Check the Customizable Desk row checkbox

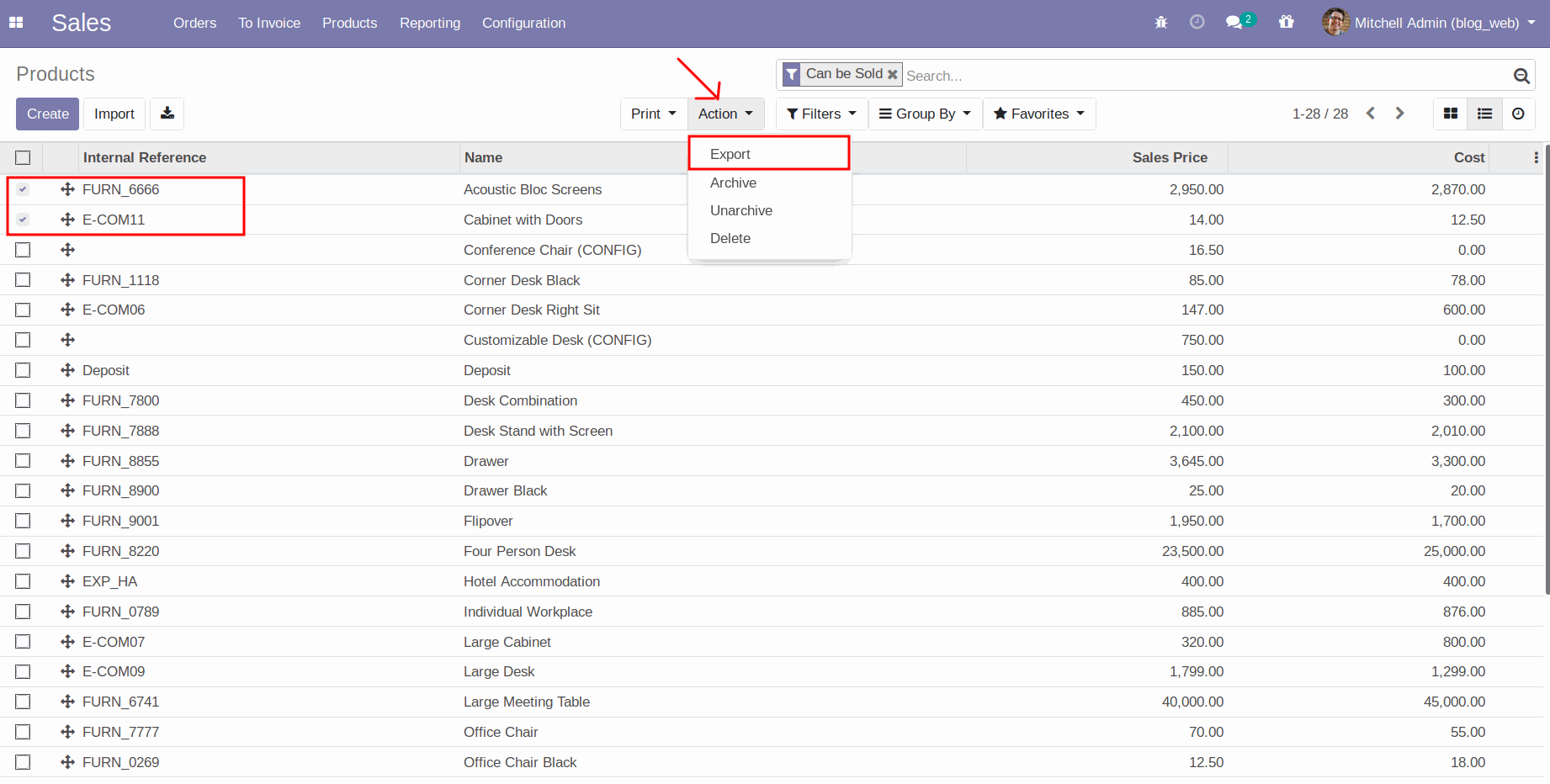23,340
